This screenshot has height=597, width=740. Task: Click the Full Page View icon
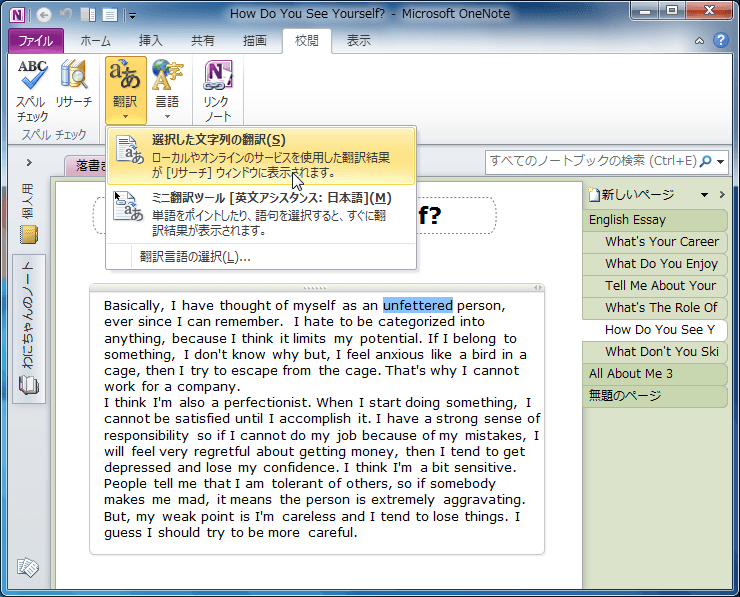(x=110, y=15)
